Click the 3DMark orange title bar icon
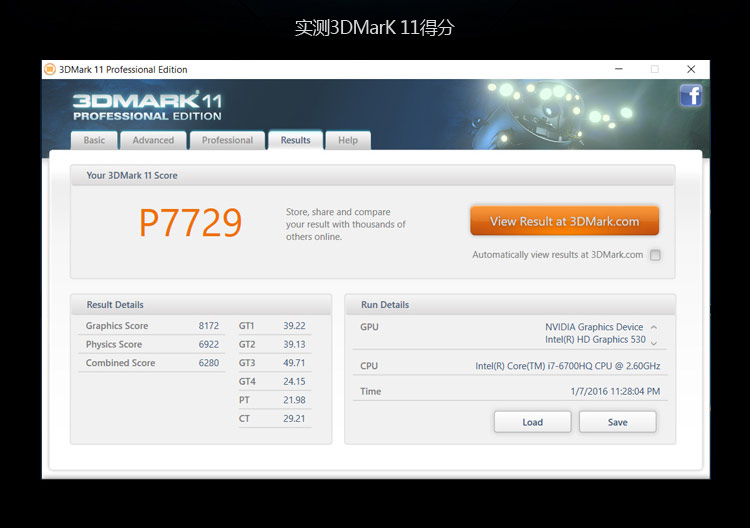The height and width of the screenshot is (528, 750). click(50, 69)
